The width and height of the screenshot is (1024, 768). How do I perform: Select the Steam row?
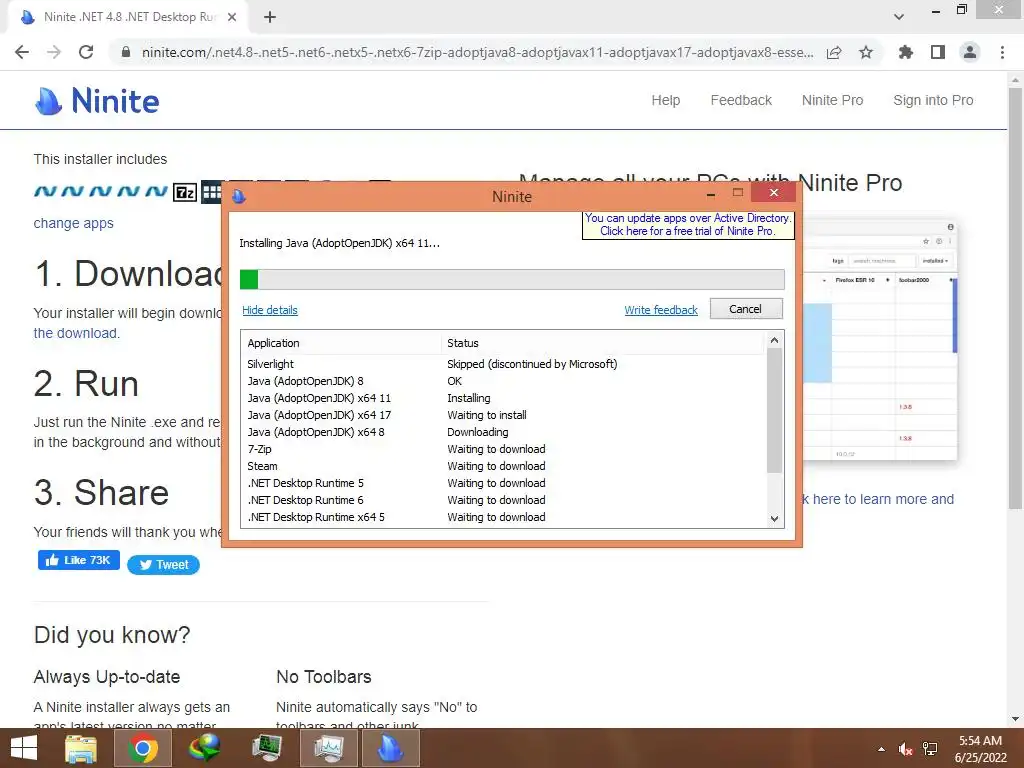[504, 466]
